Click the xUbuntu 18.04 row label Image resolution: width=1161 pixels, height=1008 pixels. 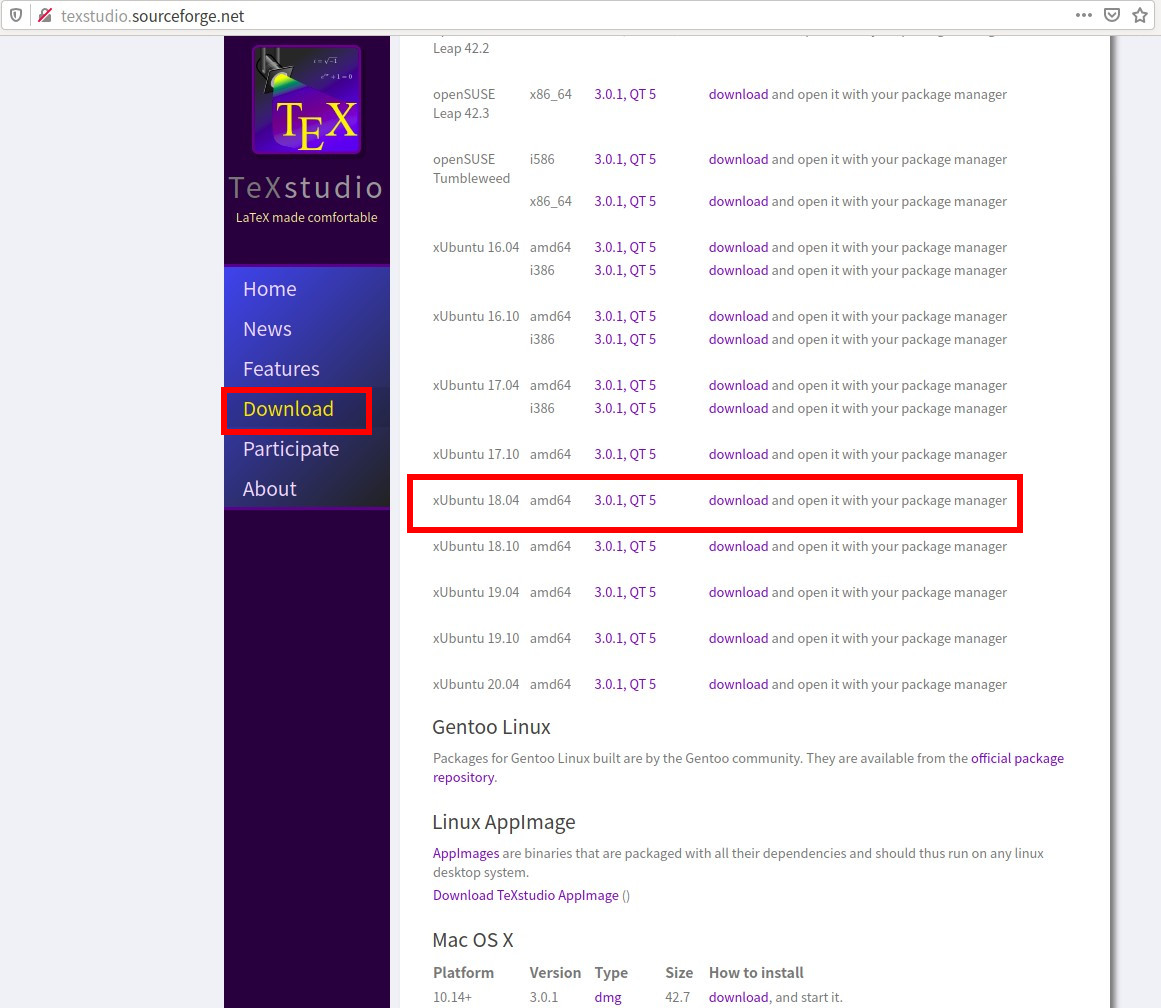[476, 501]
